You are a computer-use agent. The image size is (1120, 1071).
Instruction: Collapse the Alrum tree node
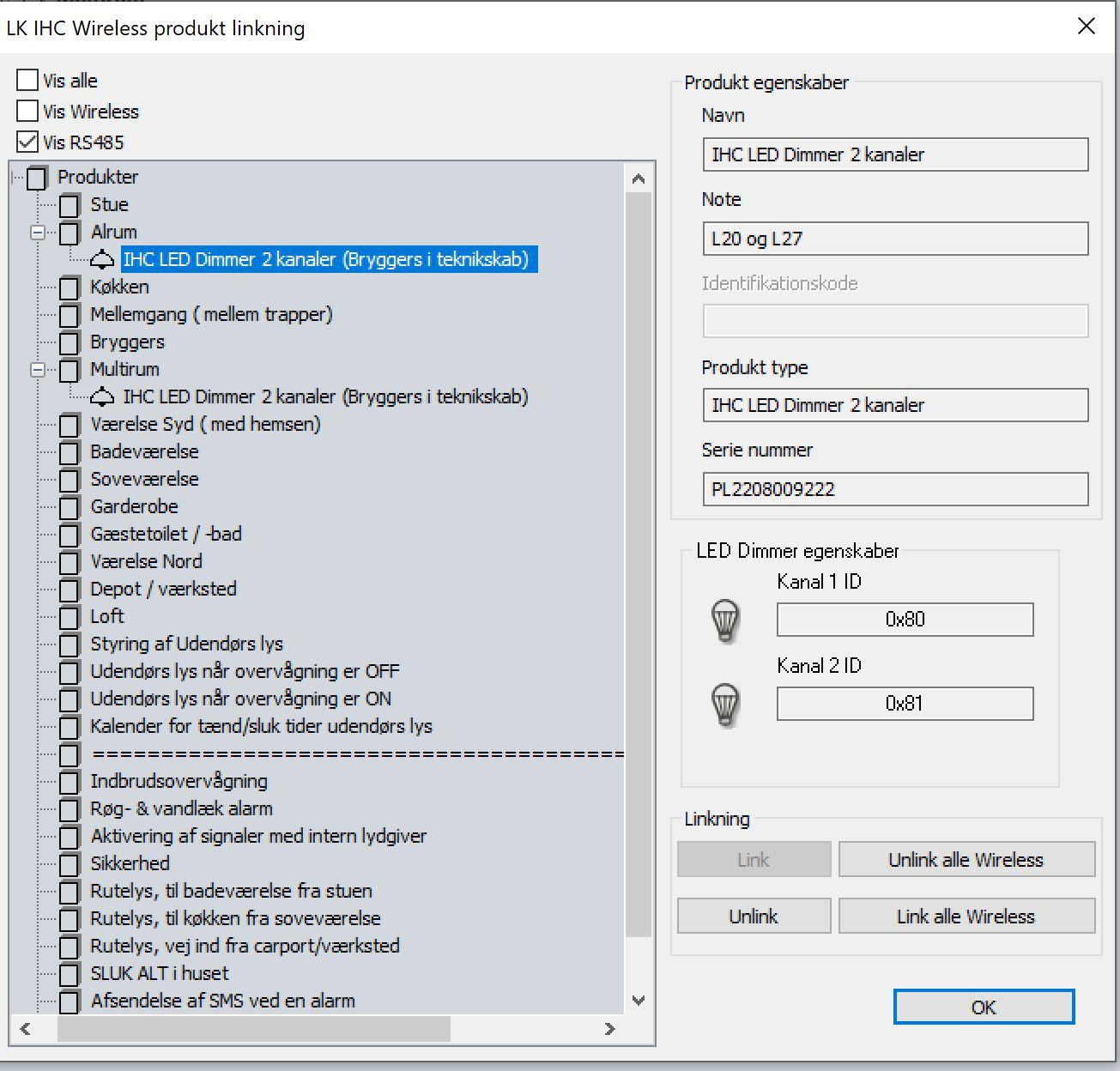point(38,232)
